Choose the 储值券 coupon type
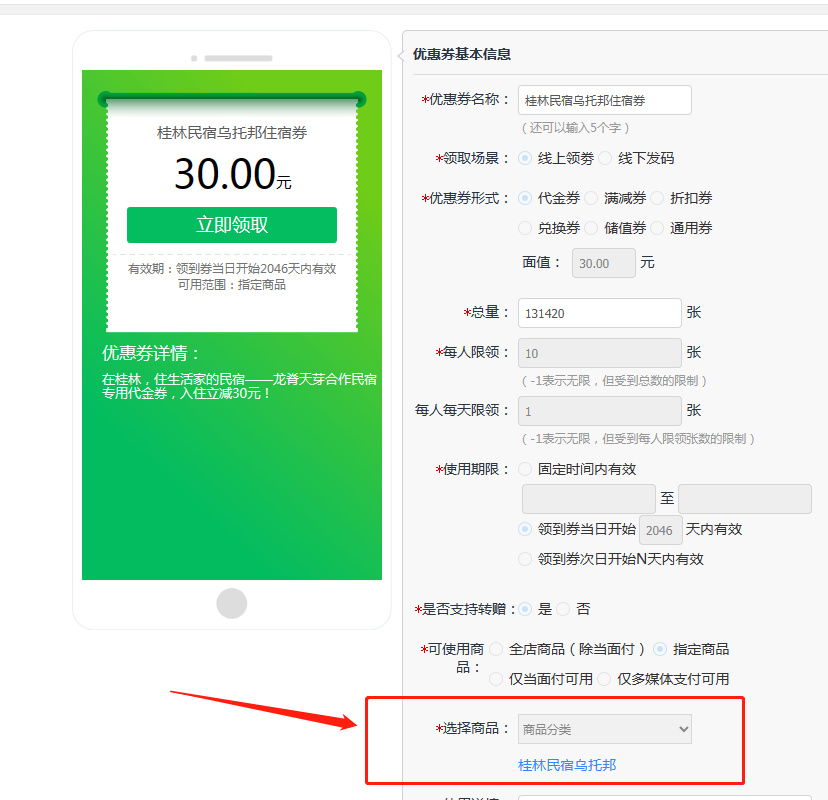Screen dimensions: 828x800 coord(591,228)
